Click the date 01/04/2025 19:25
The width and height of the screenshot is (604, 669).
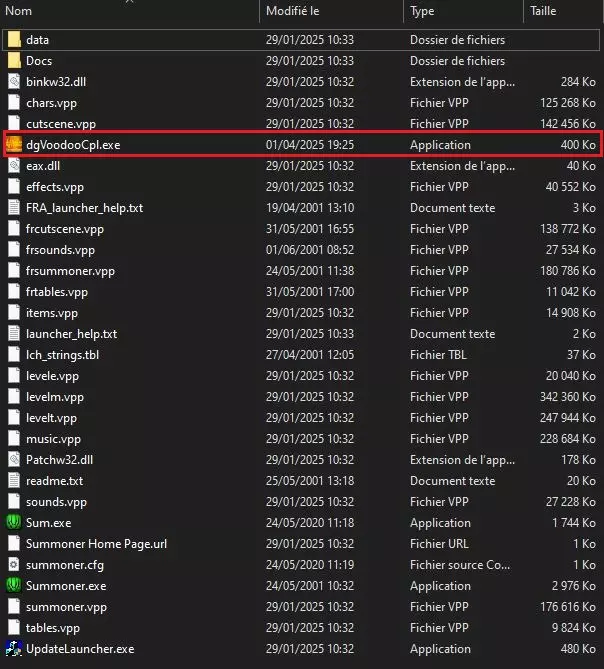pyautogui.click(x=310, y=145)
